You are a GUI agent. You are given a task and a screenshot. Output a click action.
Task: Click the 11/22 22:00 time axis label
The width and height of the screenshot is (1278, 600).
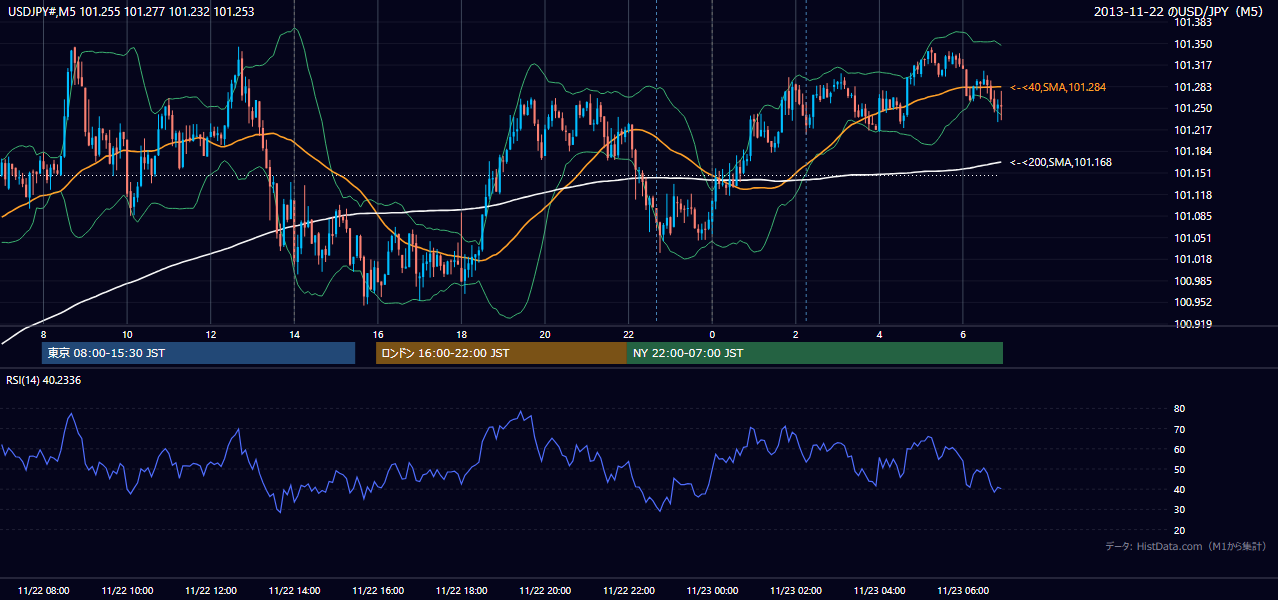tap(629, 591)
